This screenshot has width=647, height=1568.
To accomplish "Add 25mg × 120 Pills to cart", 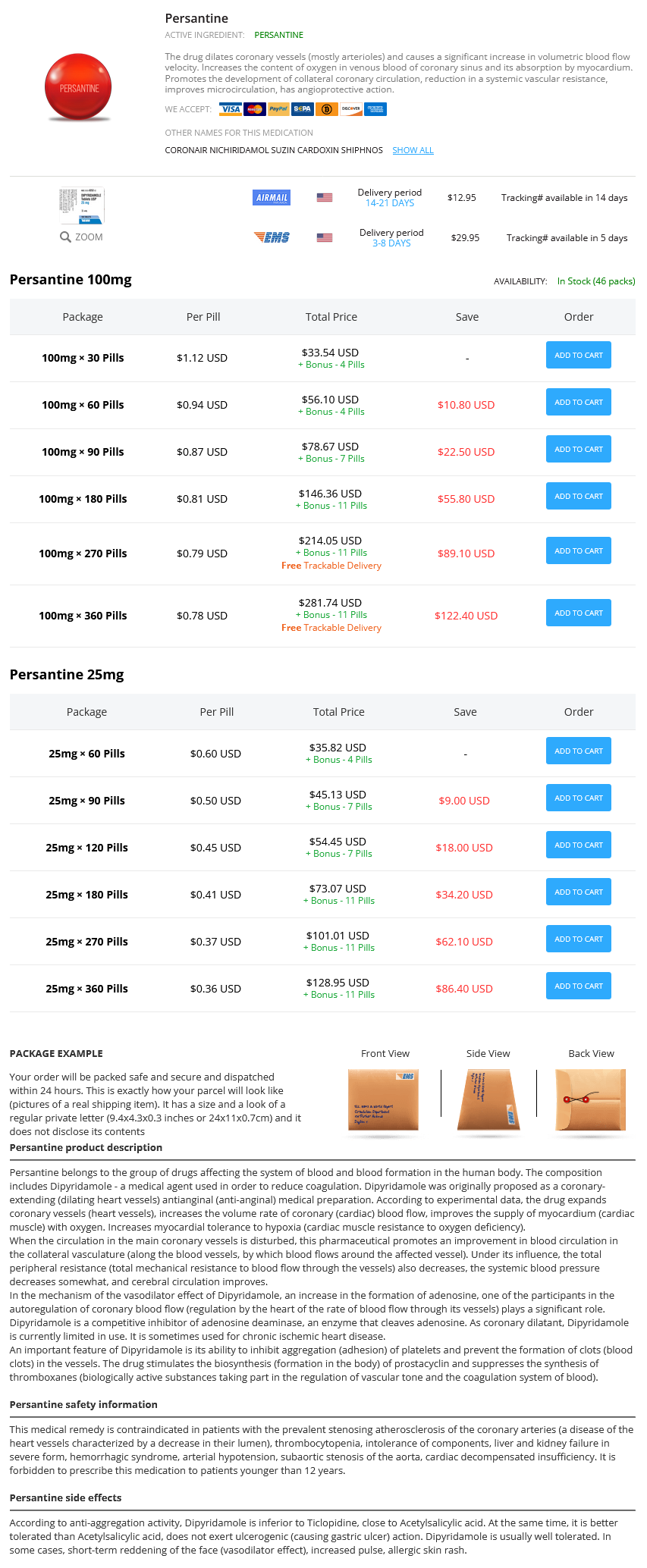I will click(x=579, y=845).
